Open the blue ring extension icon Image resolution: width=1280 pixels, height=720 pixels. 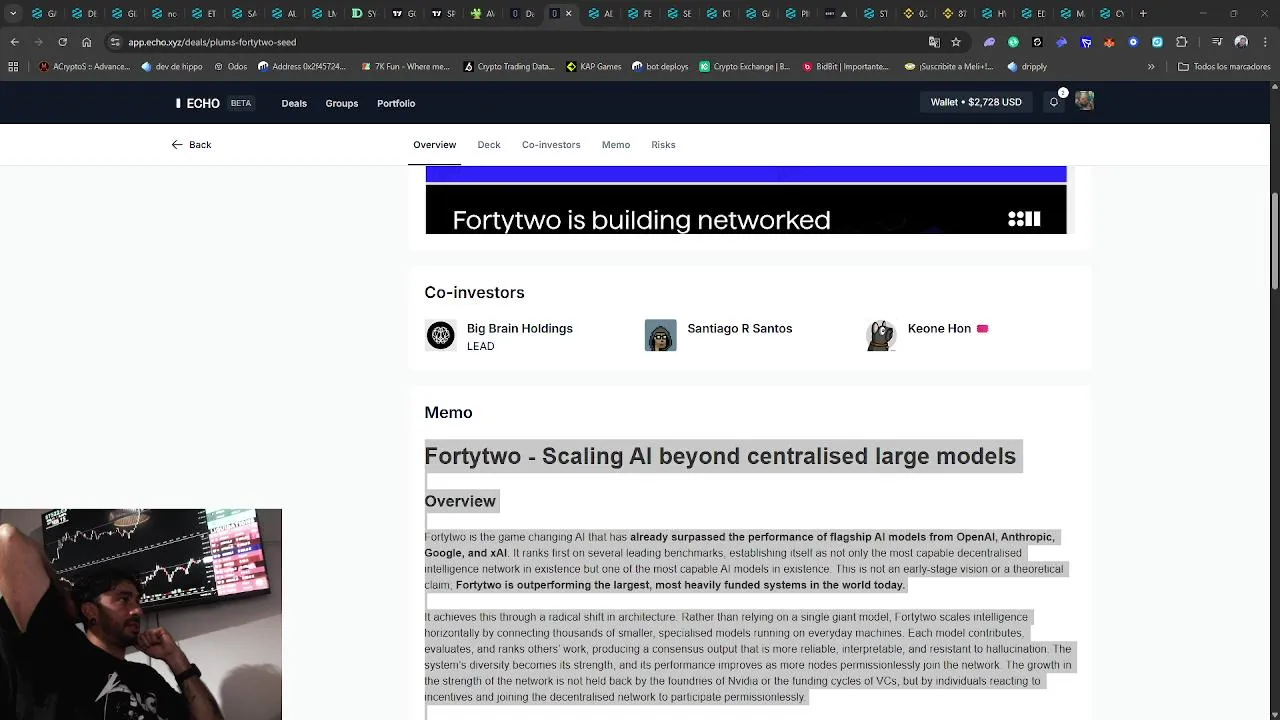point(1133,42)
